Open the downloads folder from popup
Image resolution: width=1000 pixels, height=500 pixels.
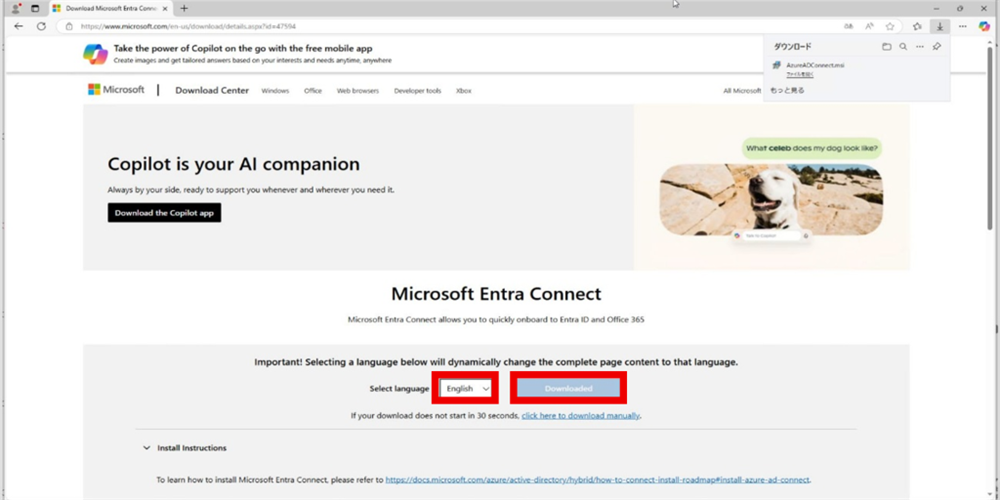pyautogui.click(x=886, y=46)
